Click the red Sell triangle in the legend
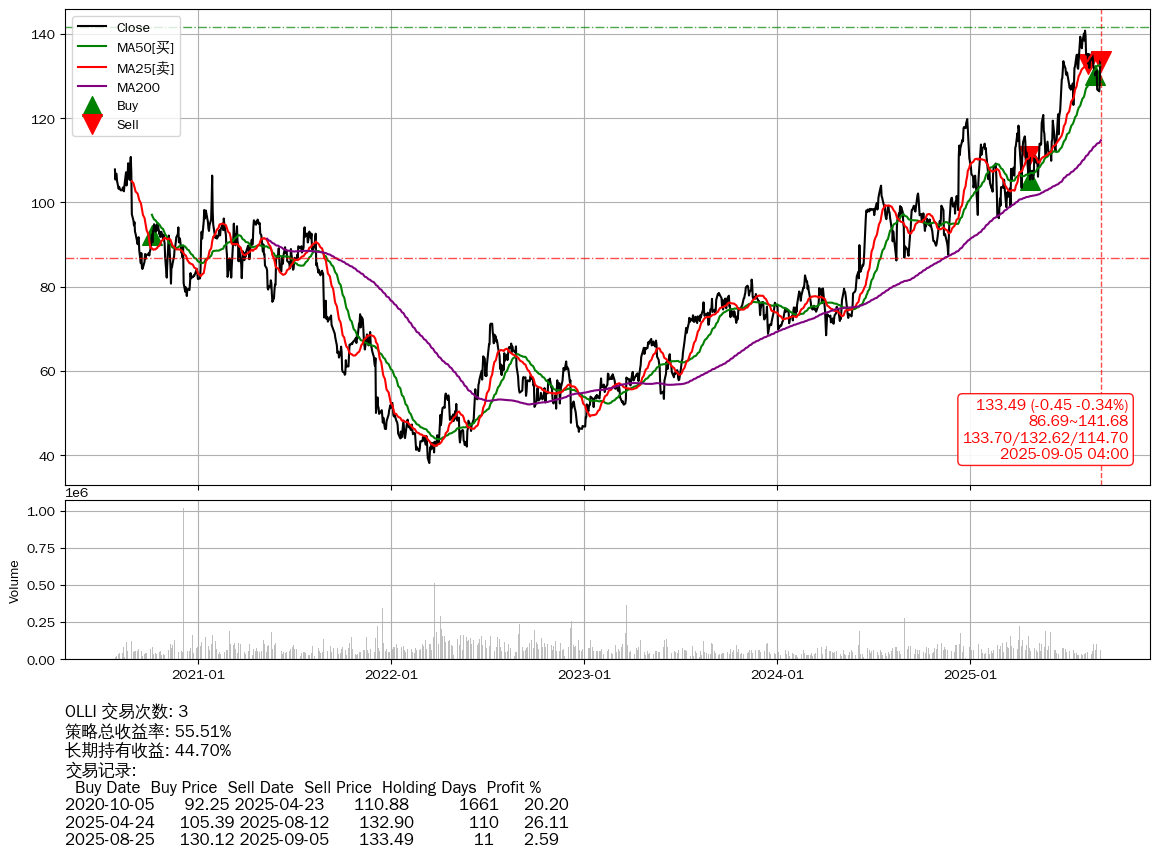Image resolution: width=1160 pixels, height=857 pixels. click(92, 124)
